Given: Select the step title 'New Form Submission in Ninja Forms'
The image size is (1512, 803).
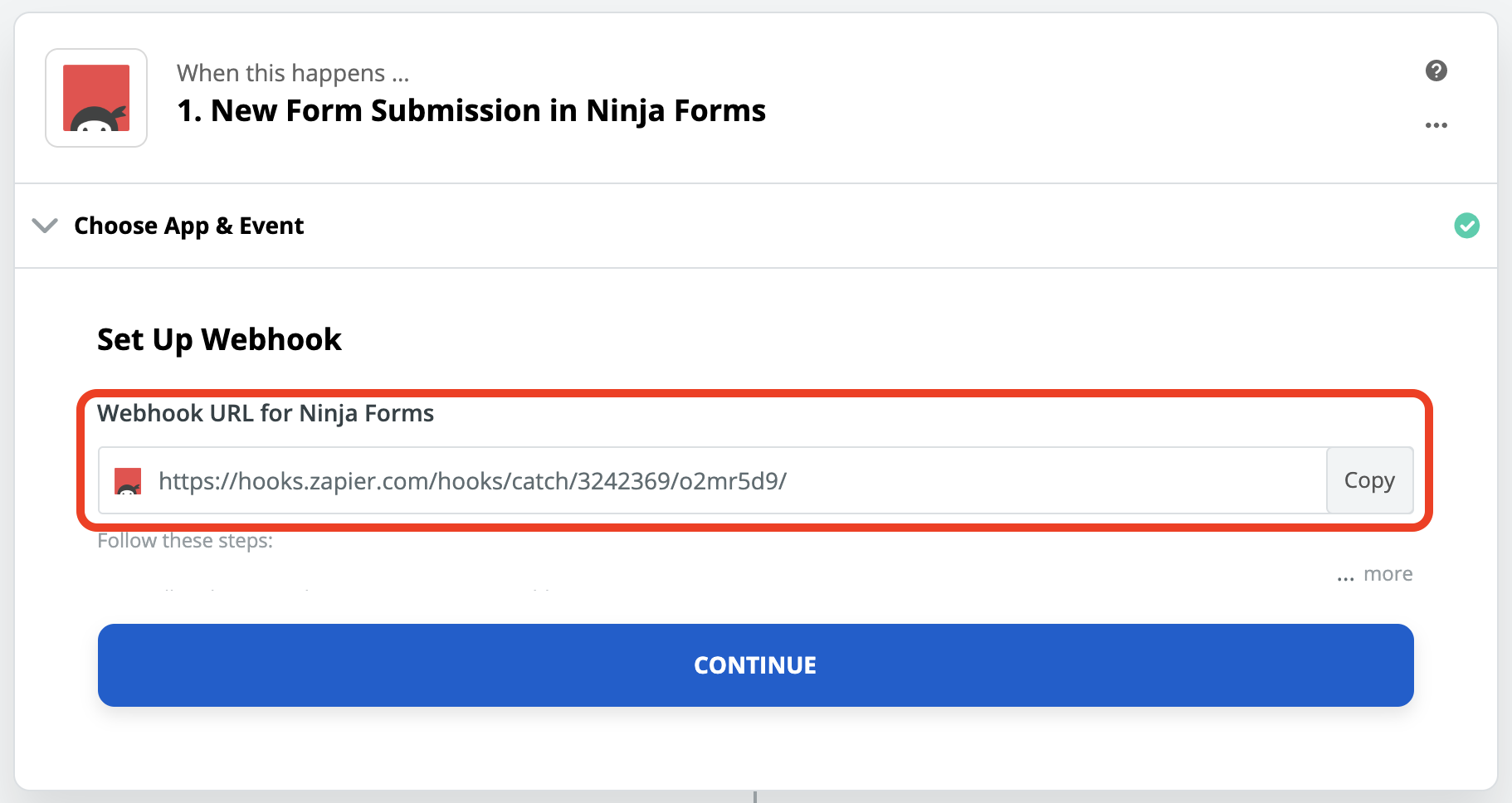Looking at the screenshot, I should coord(472,110).
